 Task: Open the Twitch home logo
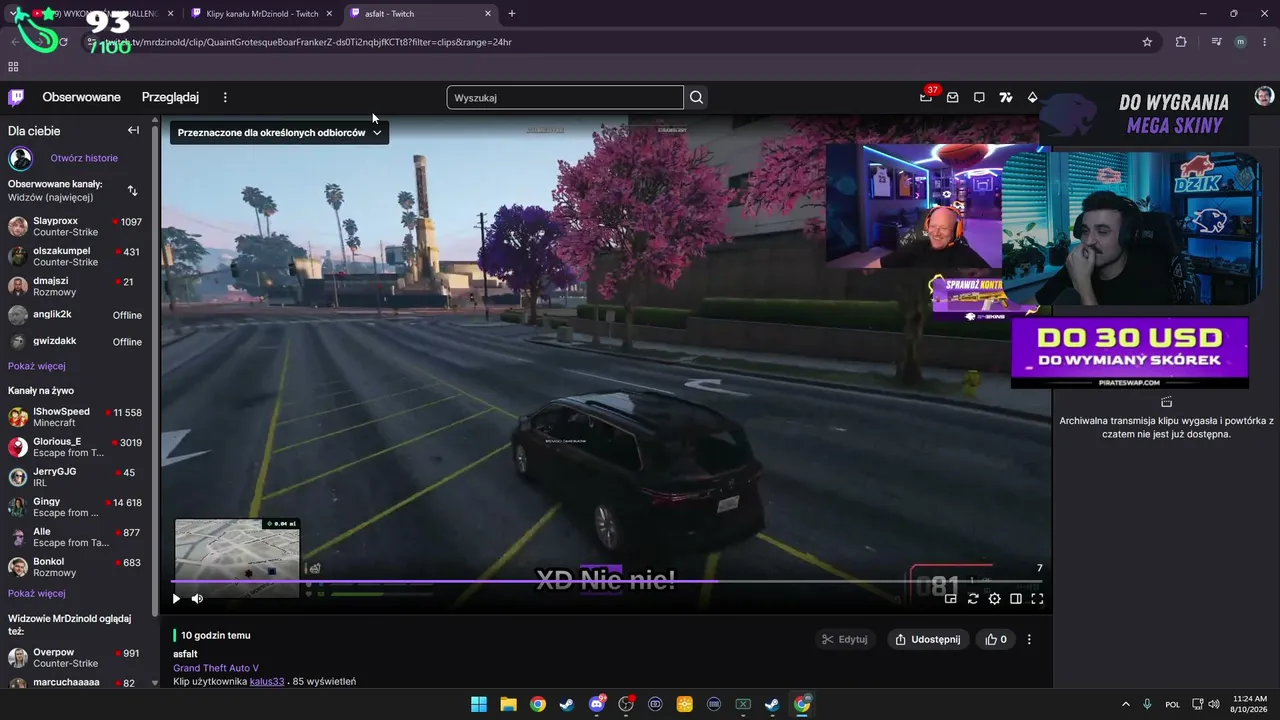16,97
